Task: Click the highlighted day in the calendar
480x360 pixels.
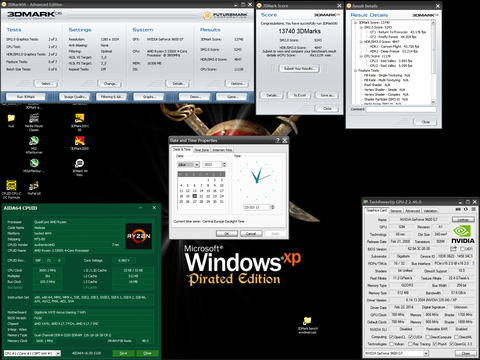Action: pos(195,196)
